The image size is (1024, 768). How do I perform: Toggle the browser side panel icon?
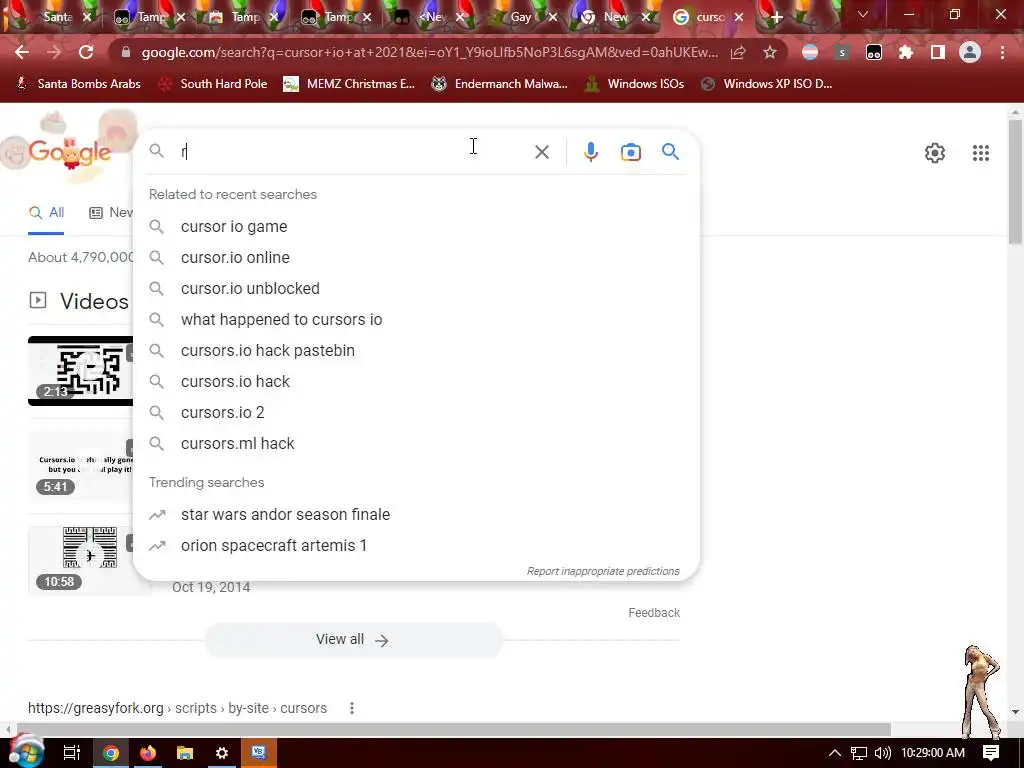point(938,52)
